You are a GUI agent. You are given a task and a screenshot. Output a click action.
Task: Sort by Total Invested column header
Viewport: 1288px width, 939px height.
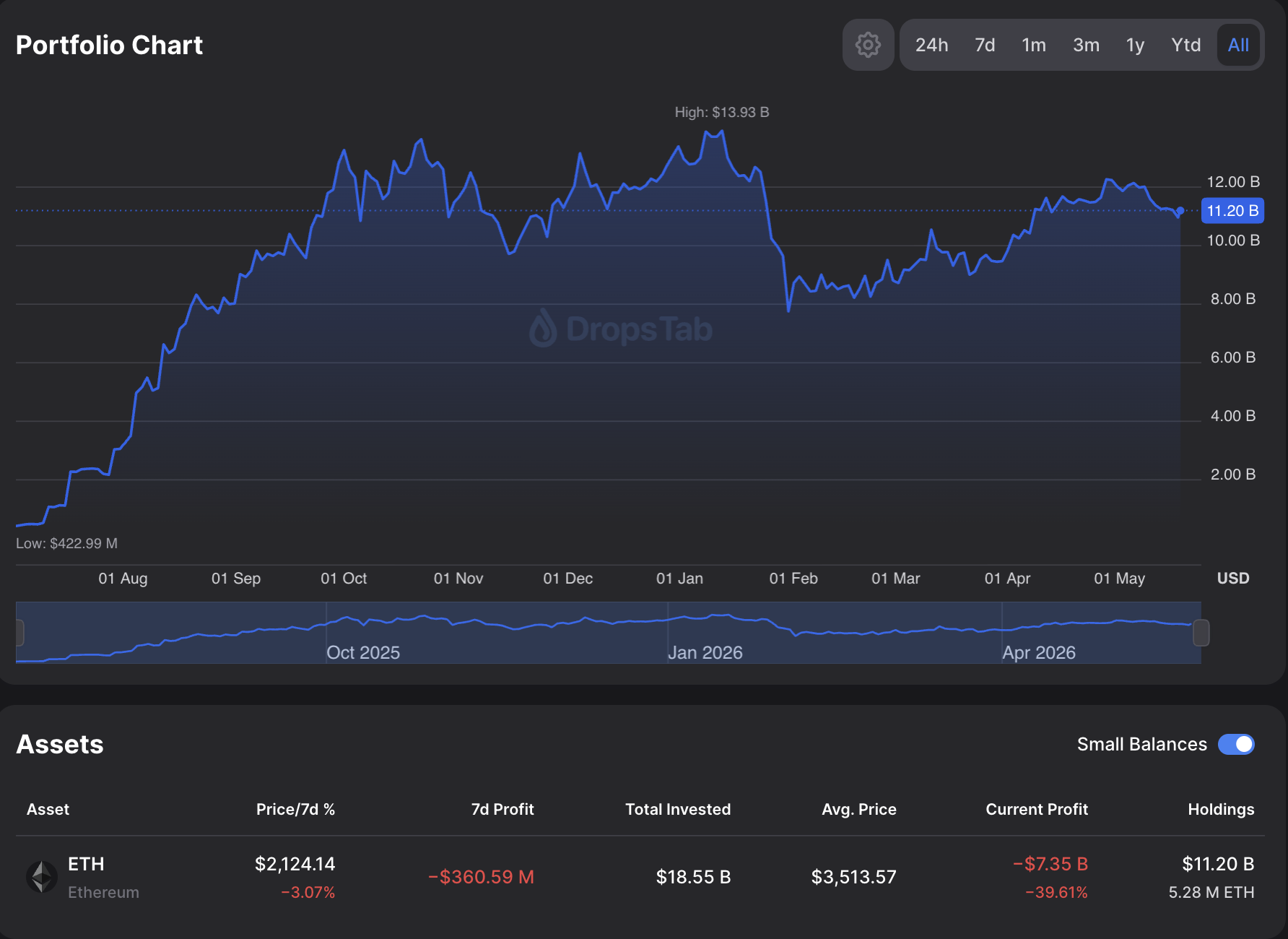coord(678,809)
